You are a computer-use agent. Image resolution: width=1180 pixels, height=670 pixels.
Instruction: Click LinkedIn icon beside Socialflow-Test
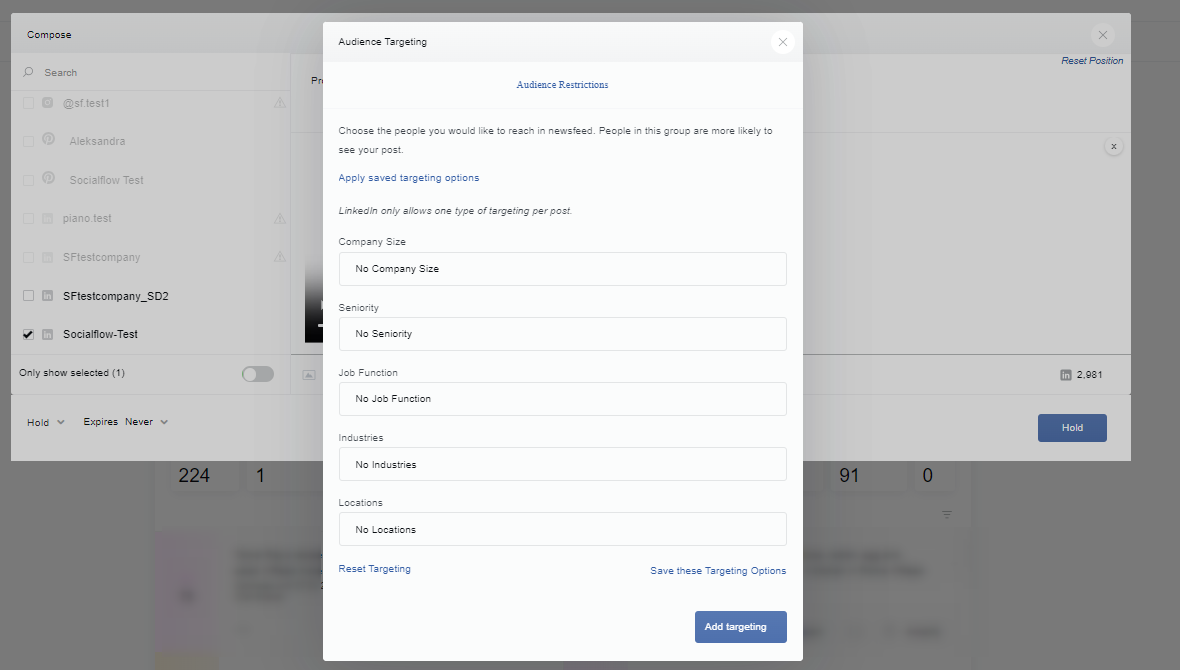[x=47, y=334]
